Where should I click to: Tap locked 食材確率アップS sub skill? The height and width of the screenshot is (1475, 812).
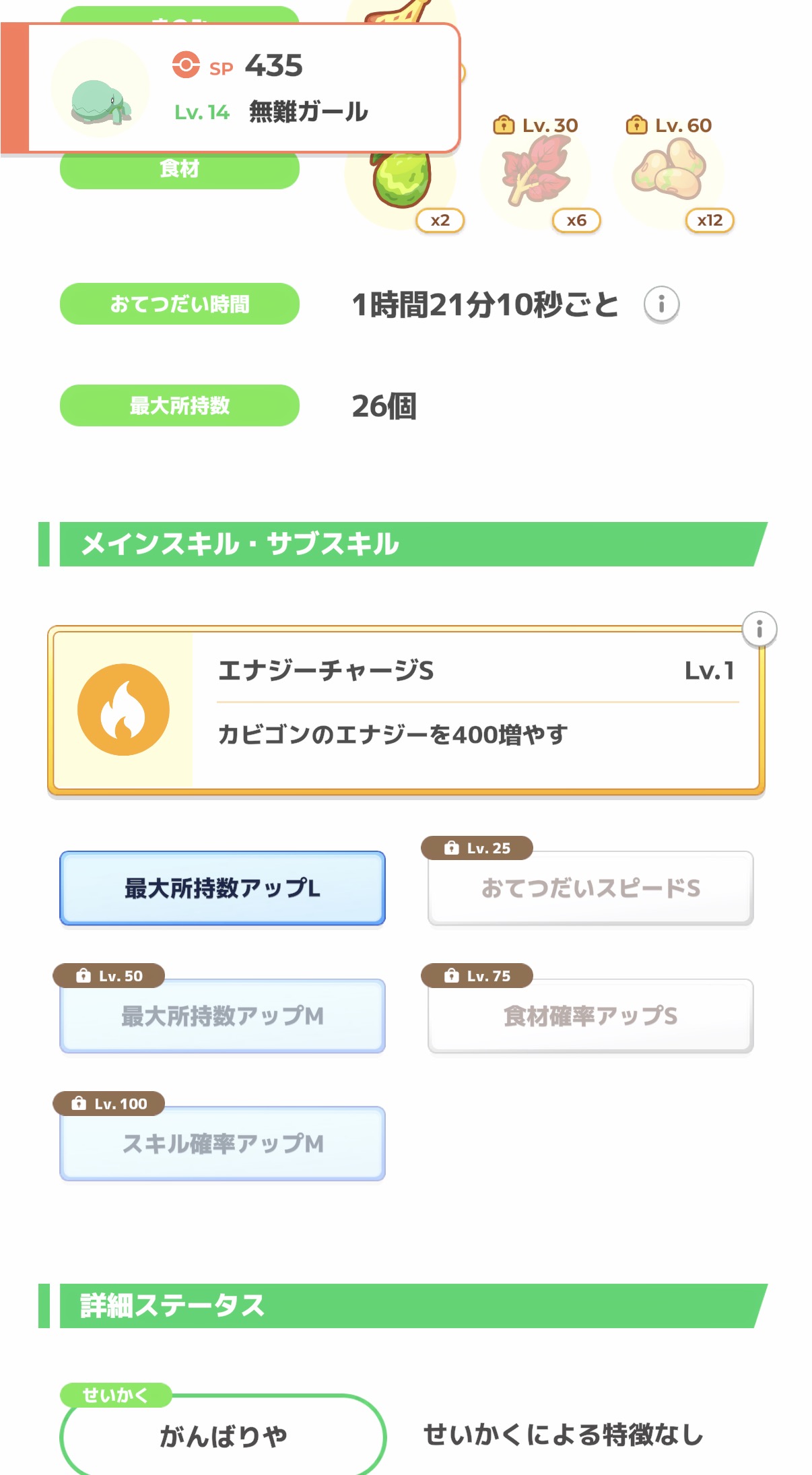pos(590,1016)
